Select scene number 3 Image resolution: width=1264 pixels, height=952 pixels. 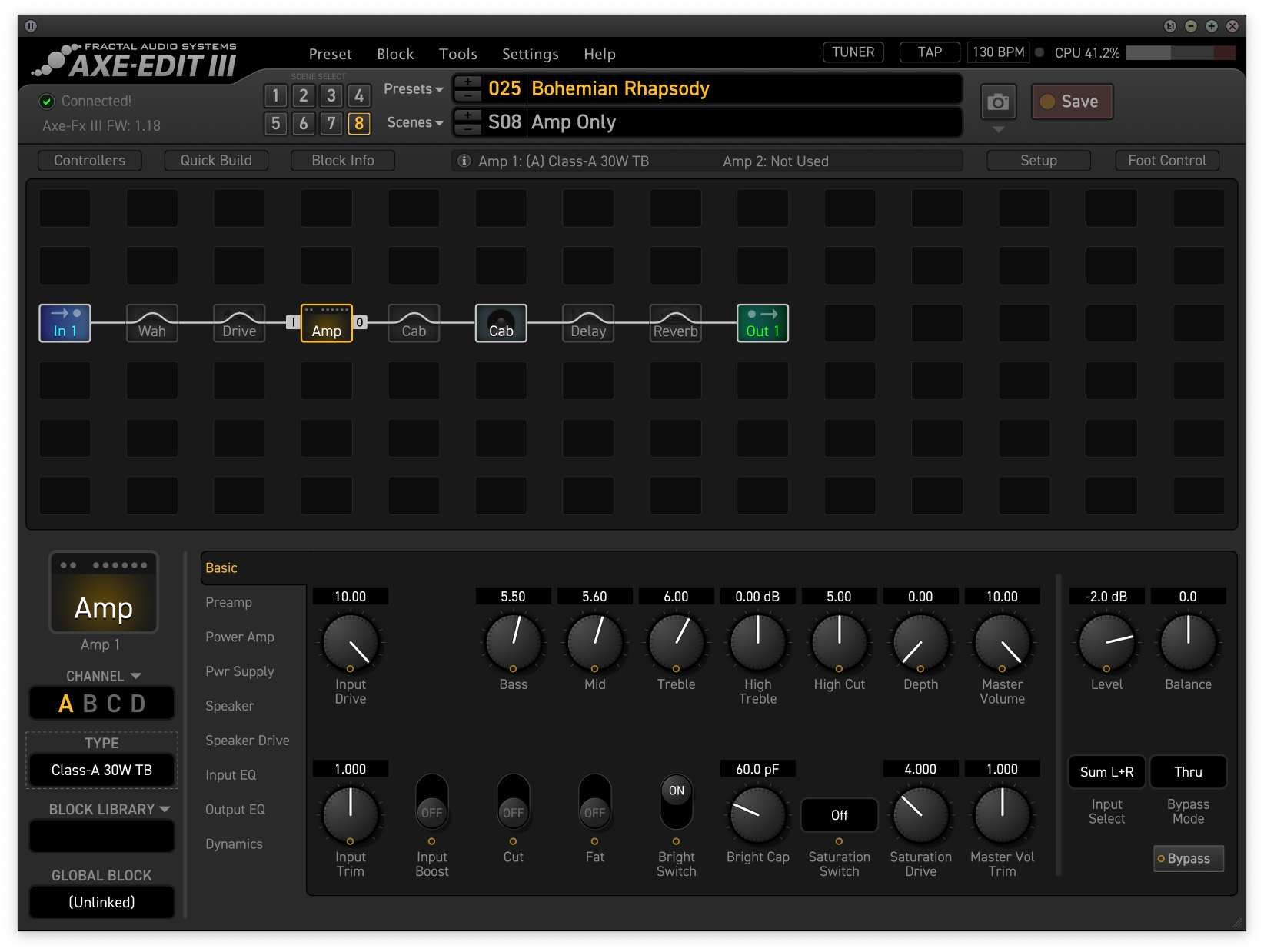click(x=331, y=95)
